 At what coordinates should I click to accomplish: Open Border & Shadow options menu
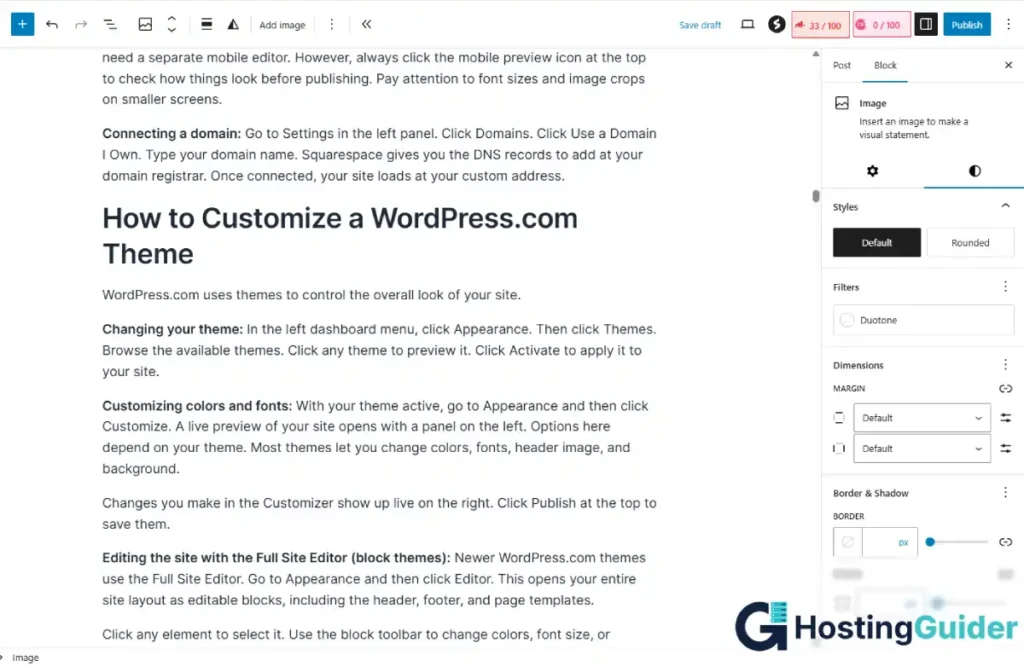(x=1006, y=492)
